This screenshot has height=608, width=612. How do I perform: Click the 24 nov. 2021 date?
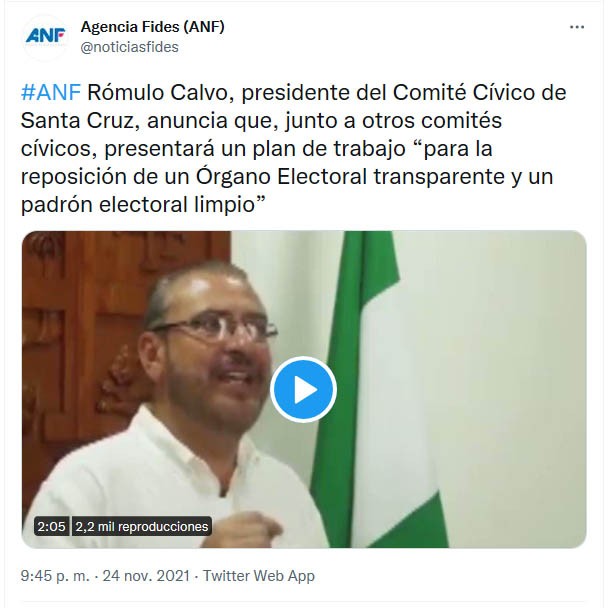[146, 576]
